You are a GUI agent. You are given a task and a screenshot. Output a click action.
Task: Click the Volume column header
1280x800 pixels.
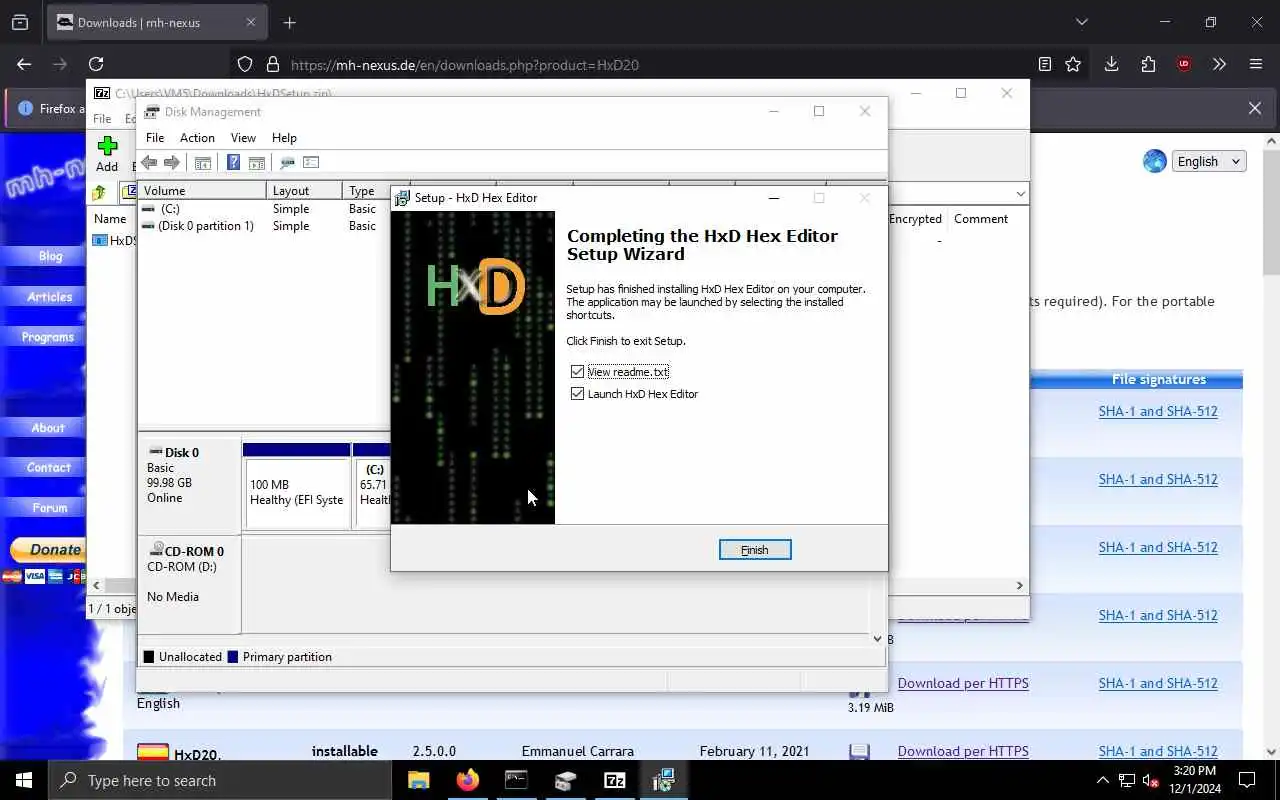203,191
